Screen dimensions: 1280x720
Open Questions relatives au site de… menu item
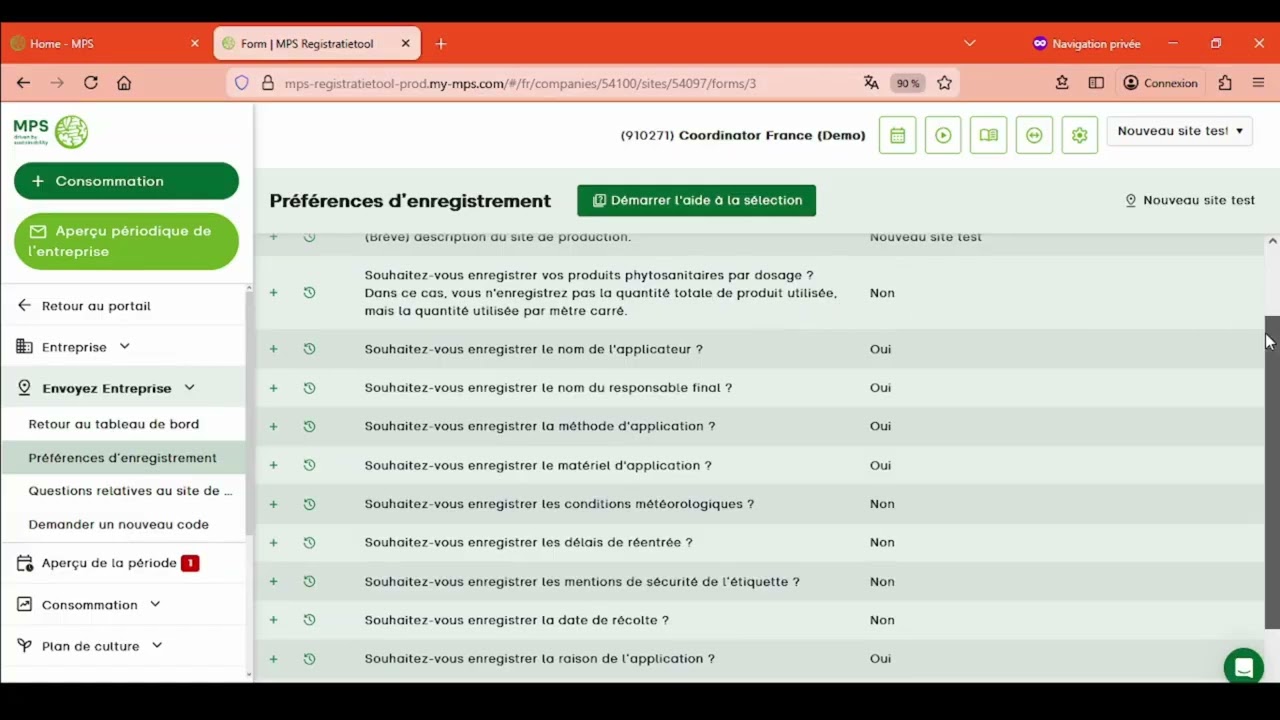click(x=130, y=491)
